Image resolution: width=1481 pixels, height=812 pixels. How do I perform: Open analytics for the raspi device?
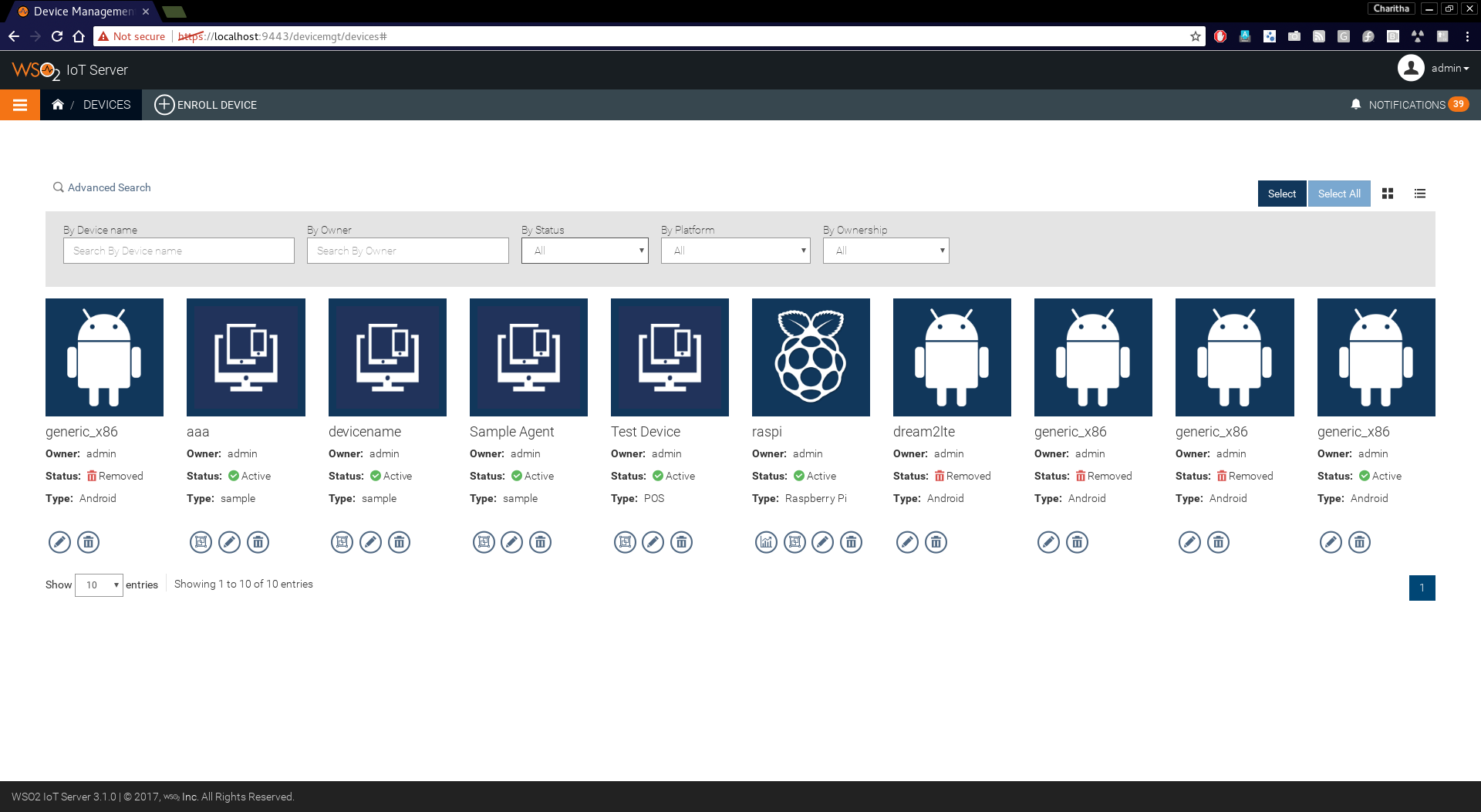[766, 542]
